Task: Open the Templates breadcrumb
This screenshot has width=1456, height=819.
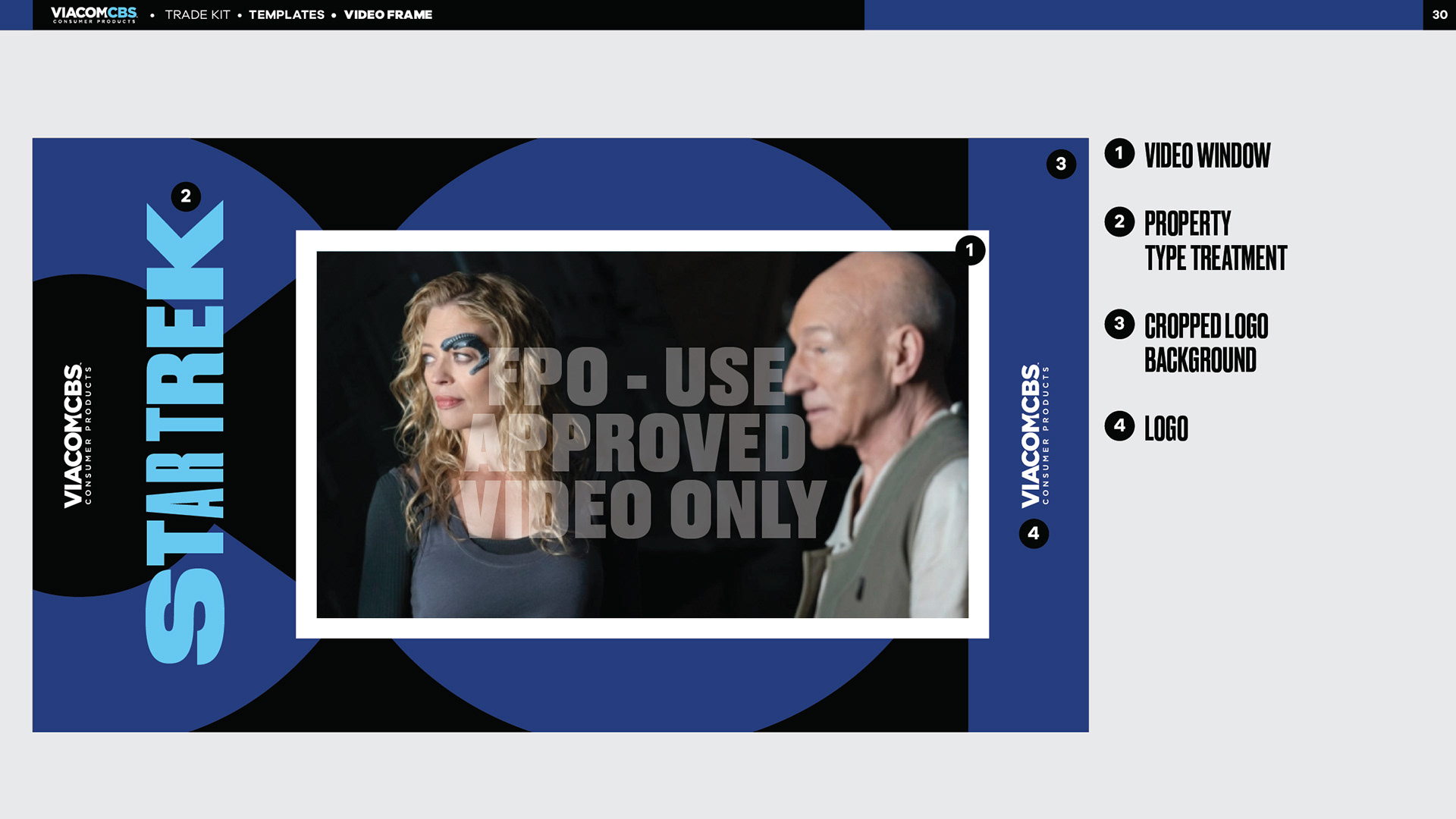Action: tap(287, 14)
